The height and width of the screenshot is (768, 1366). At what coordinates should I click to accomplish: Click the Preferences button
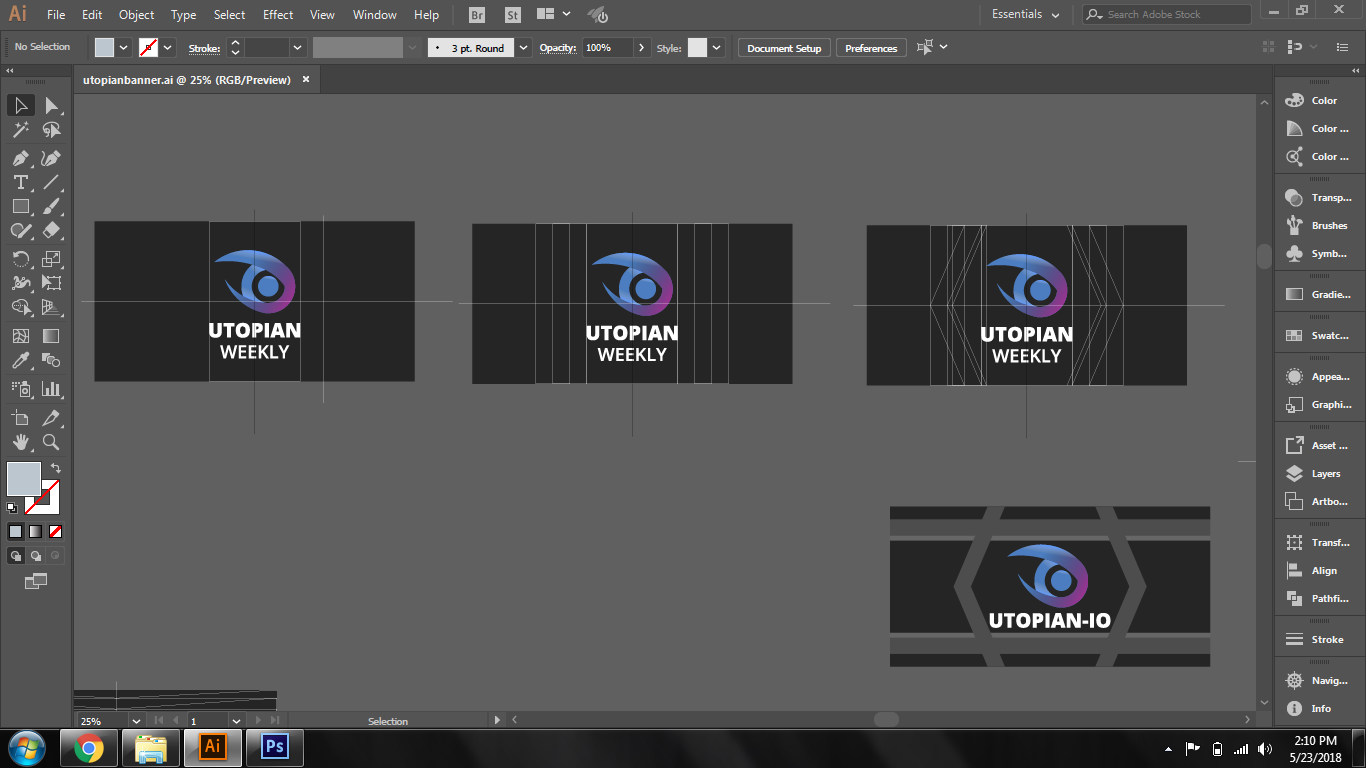click(x=871, y=48)
